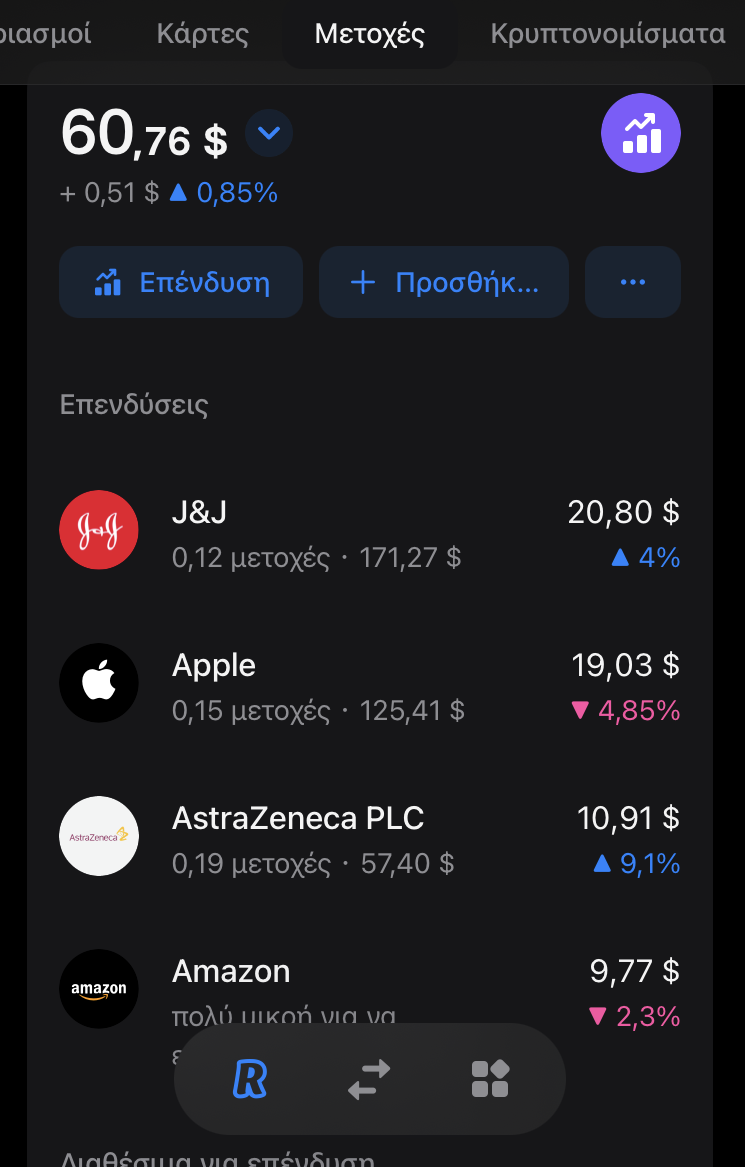
Task: Tap the purple stock analytics chart icon
Action: [640, 134]
